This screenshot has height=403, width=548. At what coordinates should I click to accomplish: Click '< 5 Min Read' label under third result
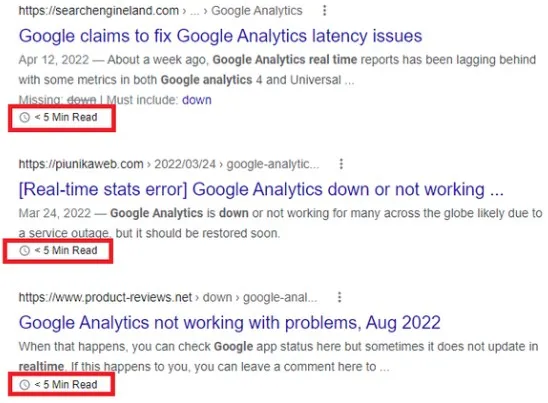pos(66,384)
